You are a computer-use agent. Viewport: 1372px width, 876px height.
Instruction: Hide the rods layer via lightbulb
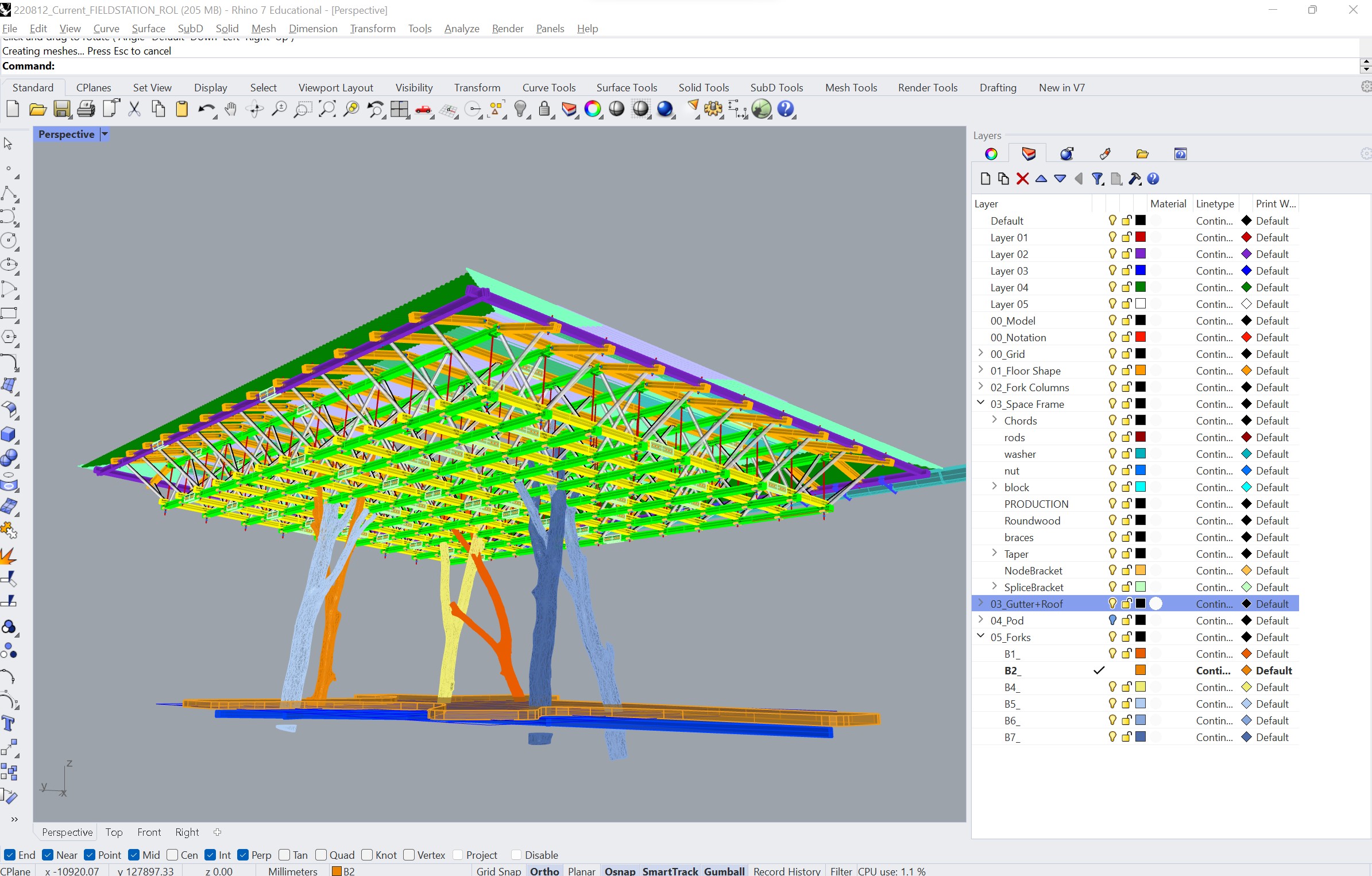click(1112, 437)
